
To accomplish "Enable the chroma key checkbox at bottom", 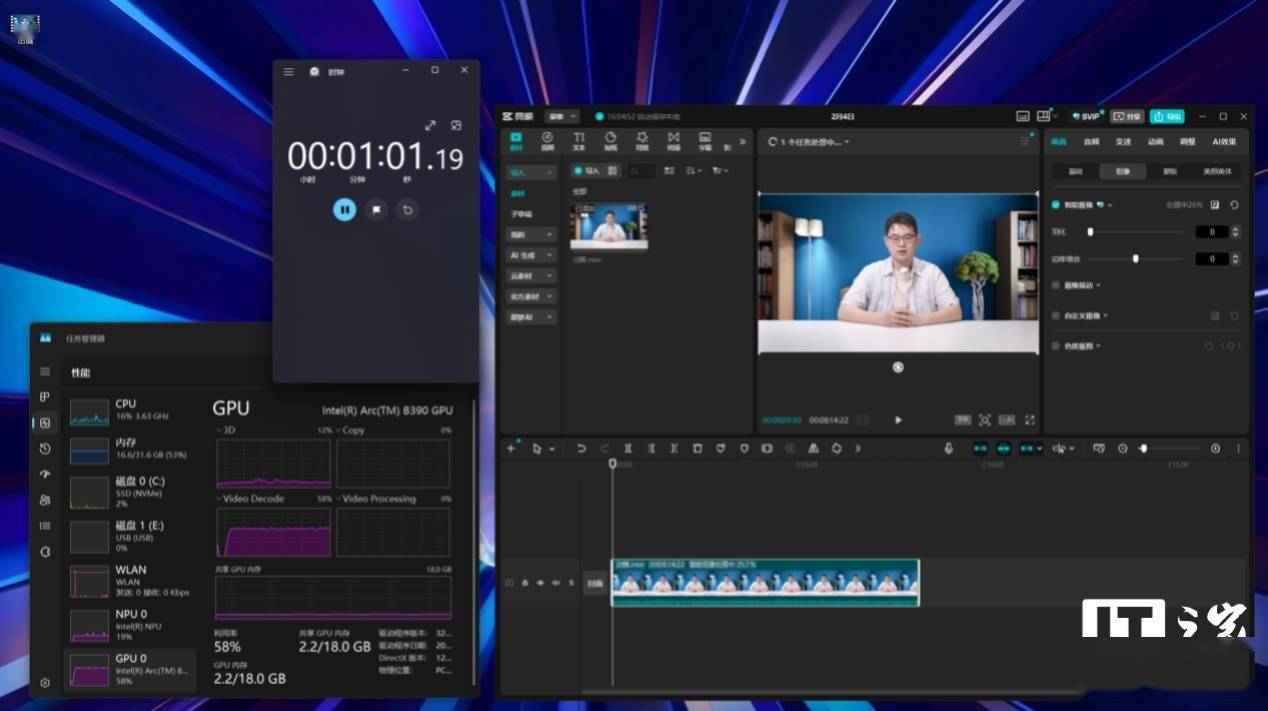I will click(1056, 346).
